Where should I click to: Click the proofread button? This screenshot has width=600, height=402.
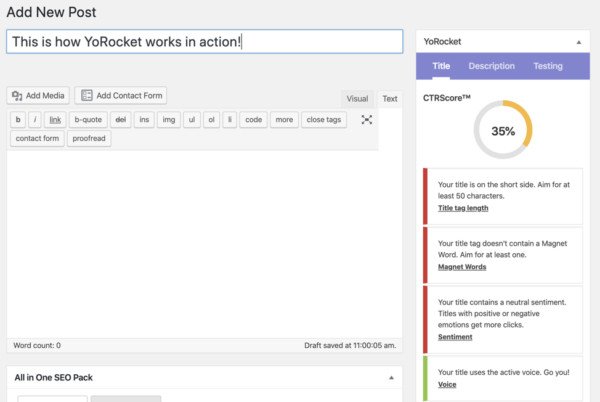pyautogui.click(x=89, y=138)
